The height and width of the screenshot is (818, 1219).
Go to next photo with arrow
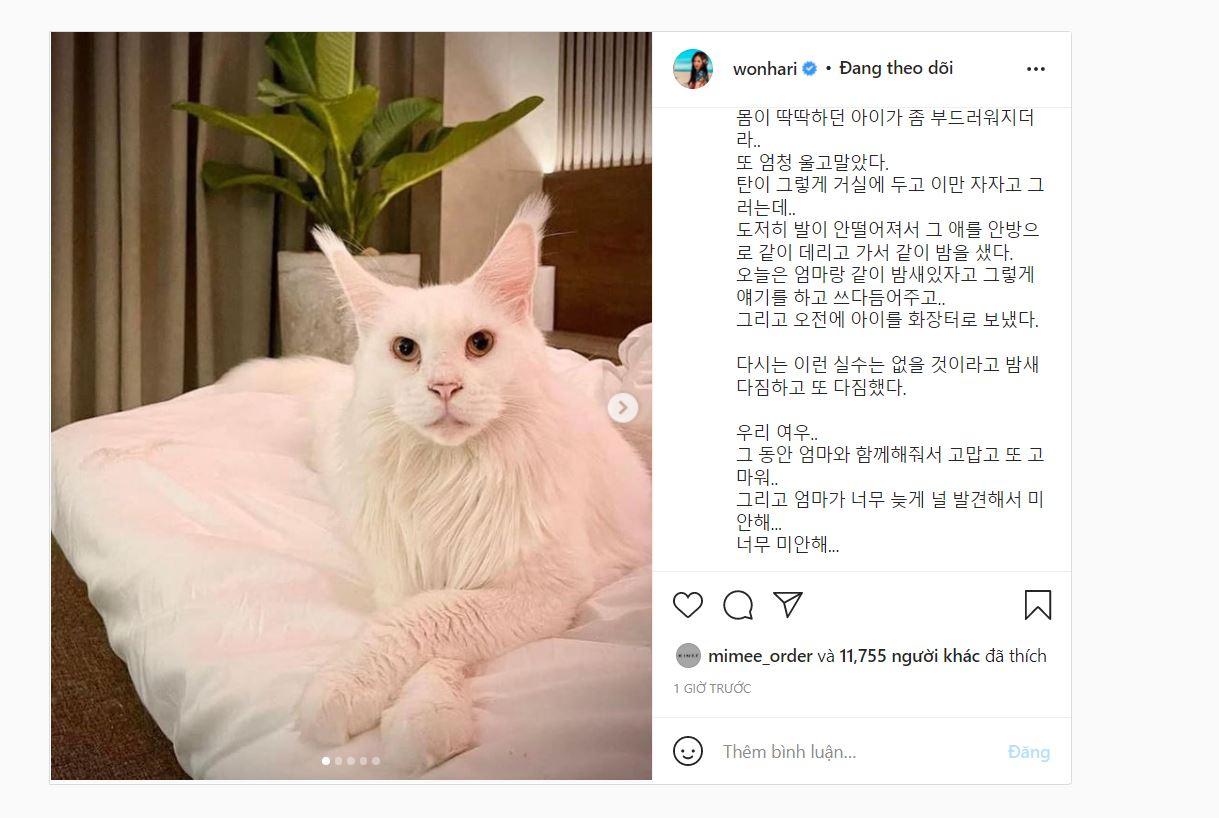[623, 407]
